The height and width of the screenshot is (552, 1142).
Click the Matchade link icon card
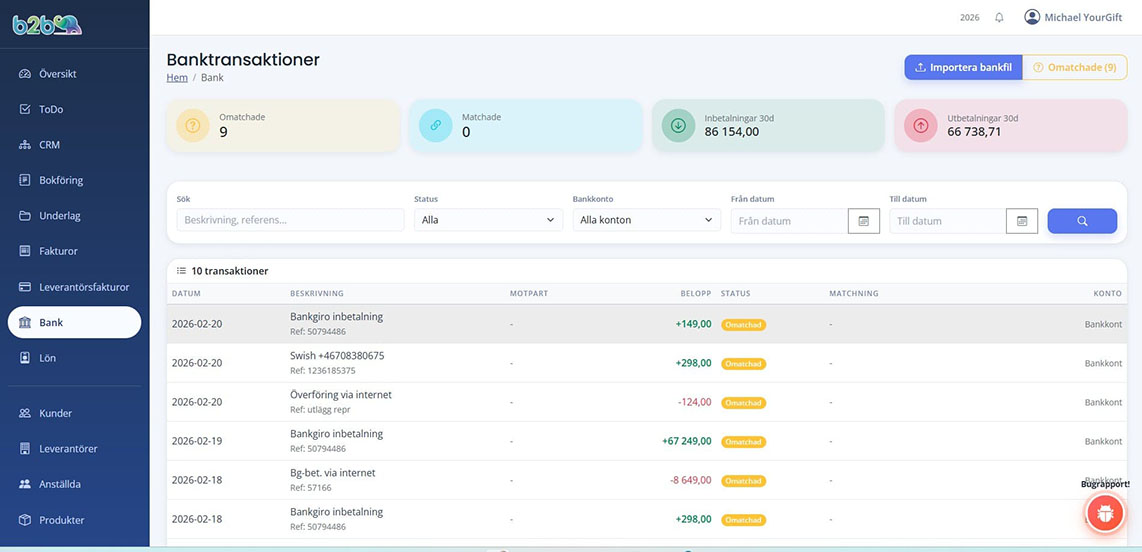(435, 125)
